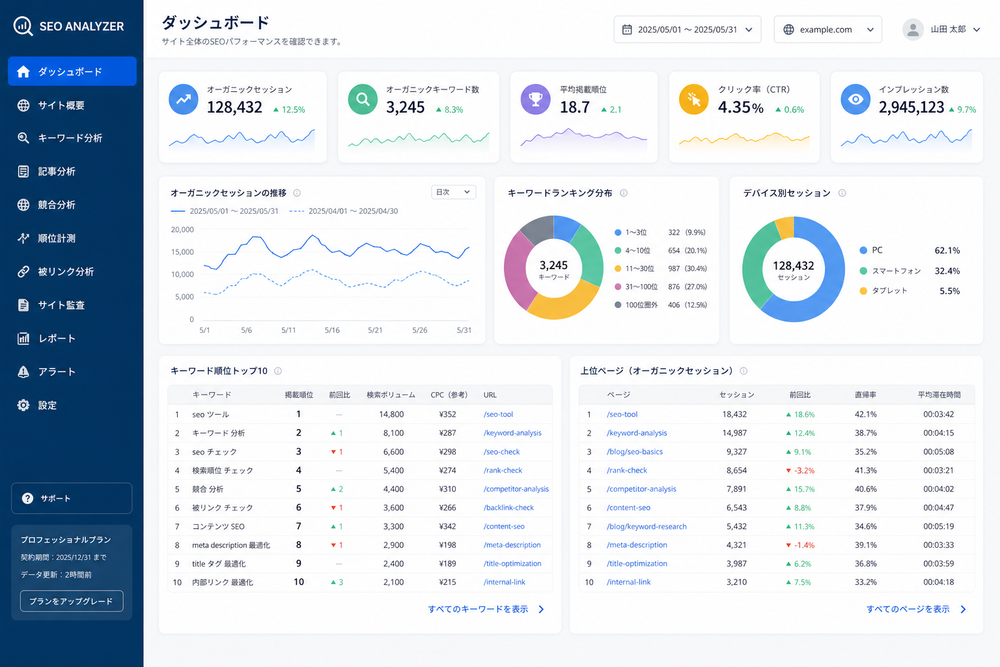Screen dimensions: 1000x667
Task: Click info icon beside キーワード順位トップ10
Action: [278, 371]
